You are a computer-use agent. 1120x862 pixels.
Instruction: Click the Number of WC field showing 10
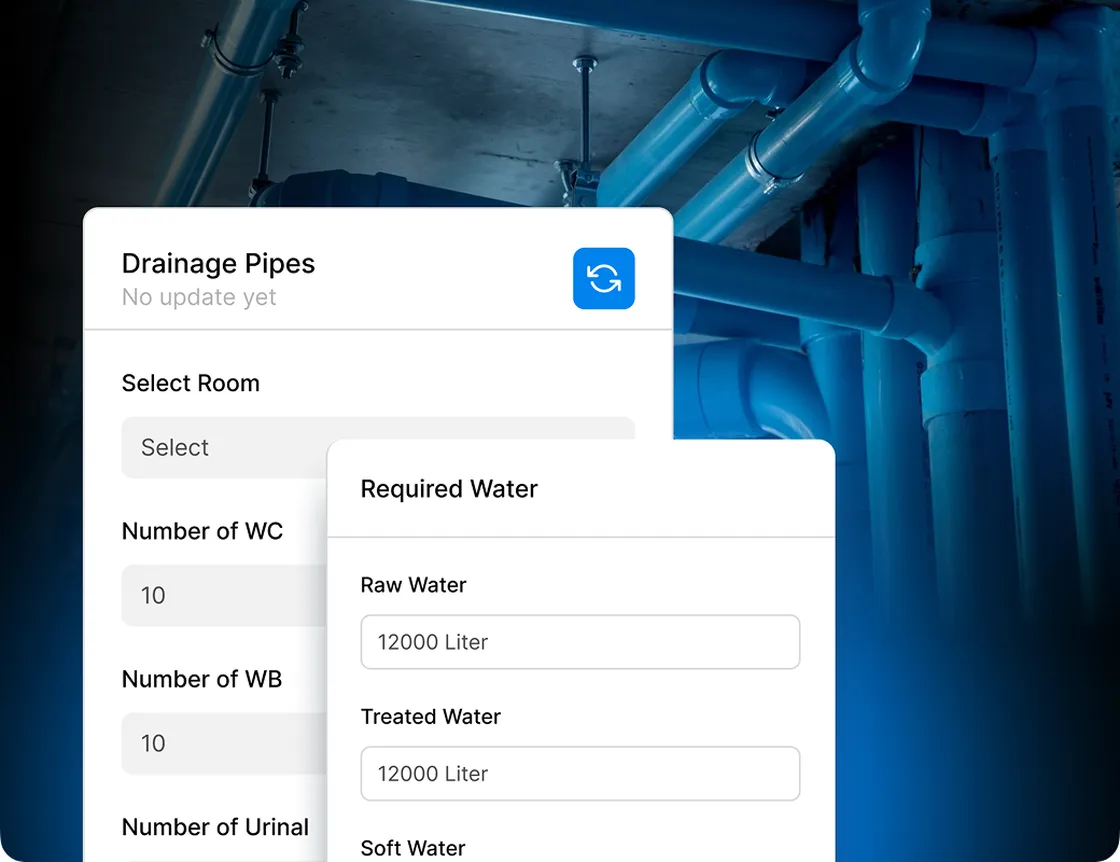pos(224,596)
